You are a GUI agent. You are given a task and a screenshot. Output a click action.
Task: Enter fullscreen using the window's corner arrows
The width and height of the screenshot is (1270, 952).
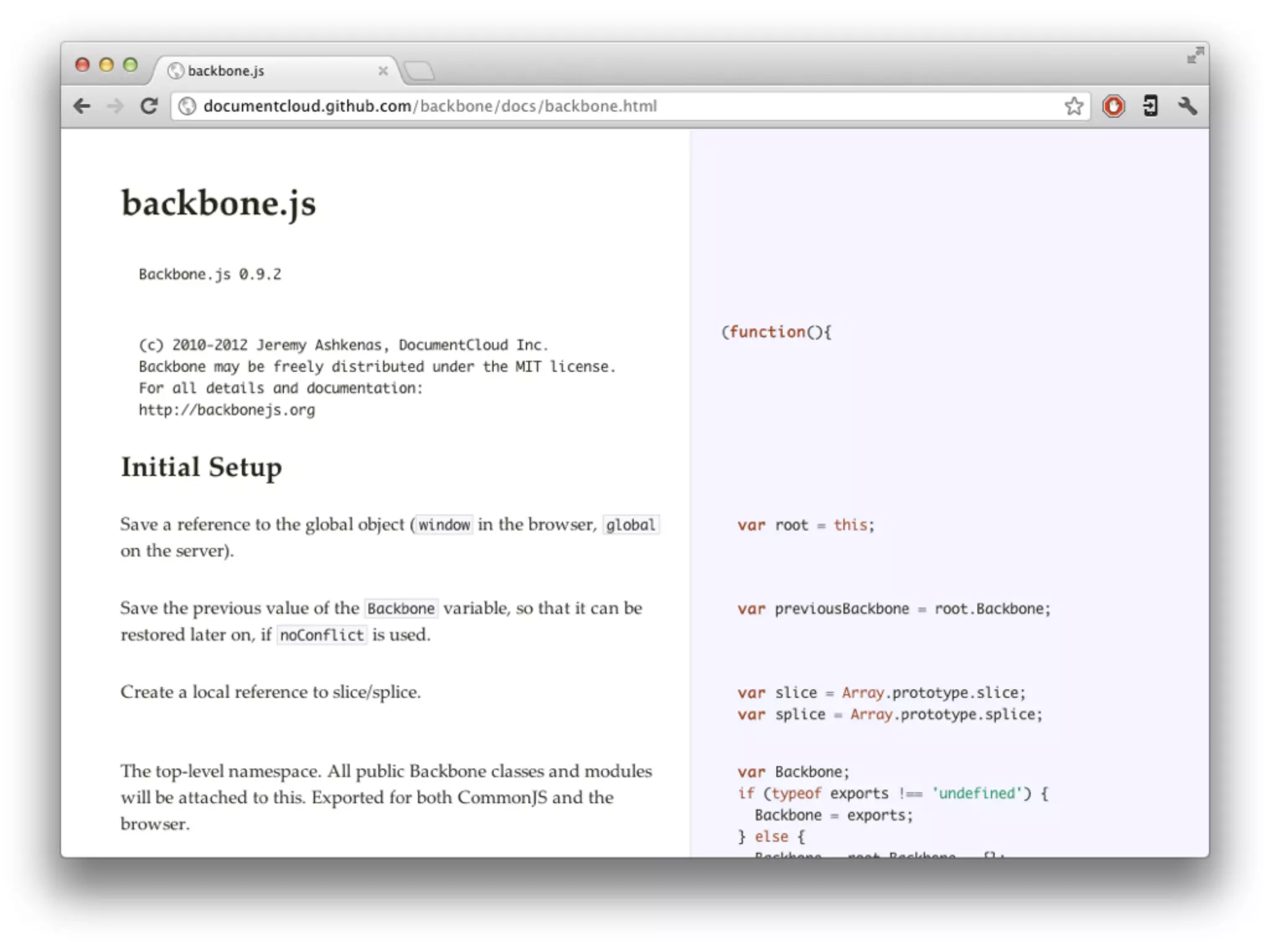(x=1195, y=55)
